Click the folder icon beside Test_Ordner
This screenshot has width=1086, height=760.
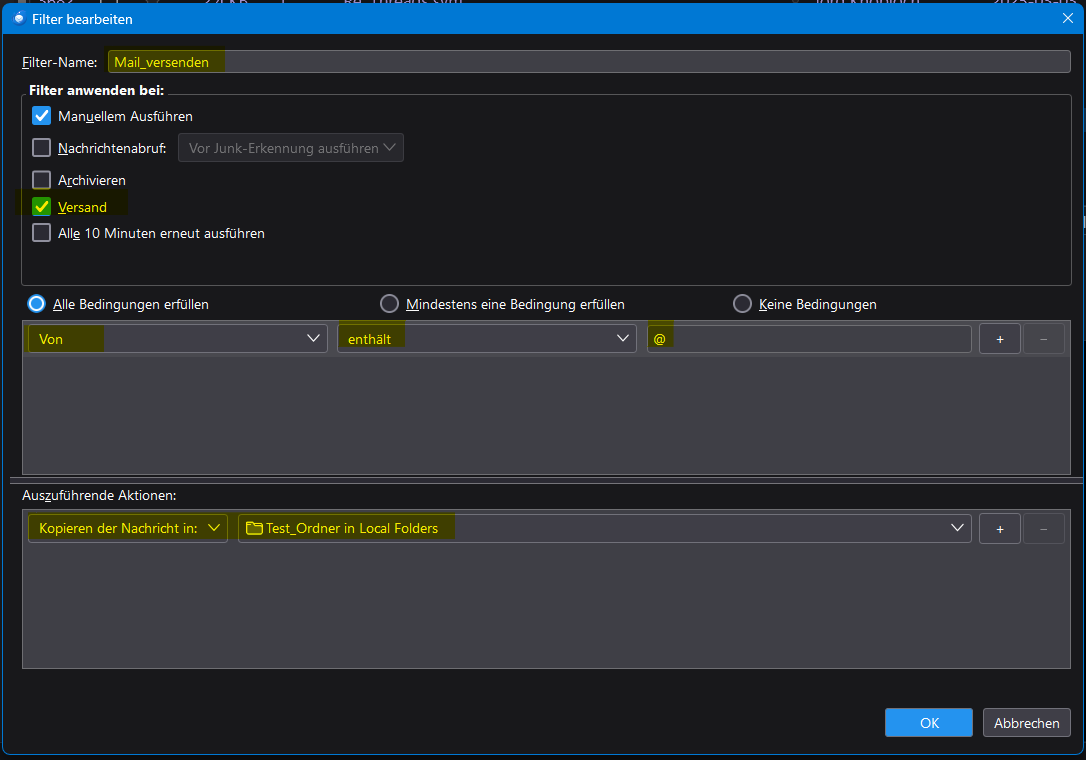point(254,528)
